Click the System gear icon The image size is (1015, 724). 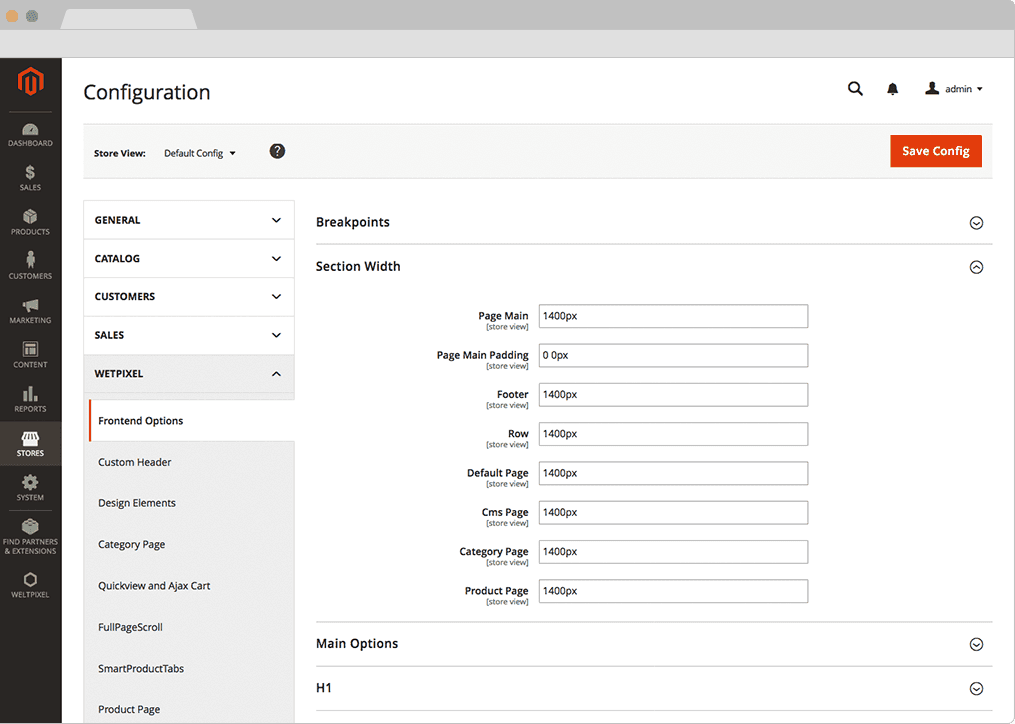[x=30, y=487]
